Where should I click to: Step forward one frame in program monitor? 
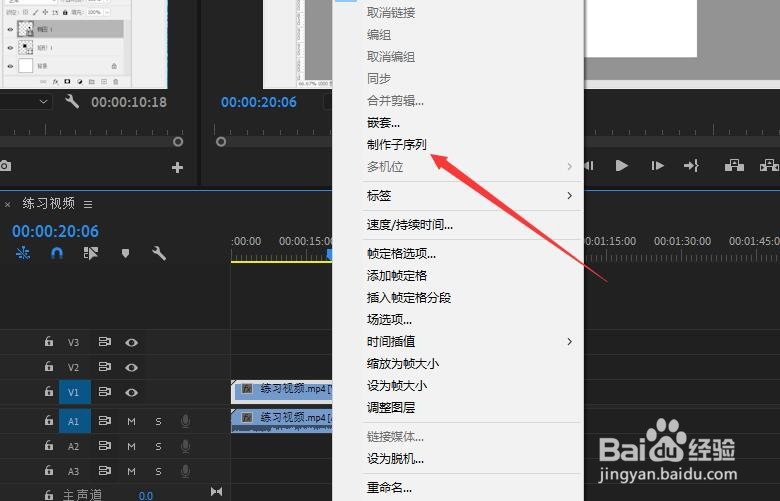coord(657,166)
